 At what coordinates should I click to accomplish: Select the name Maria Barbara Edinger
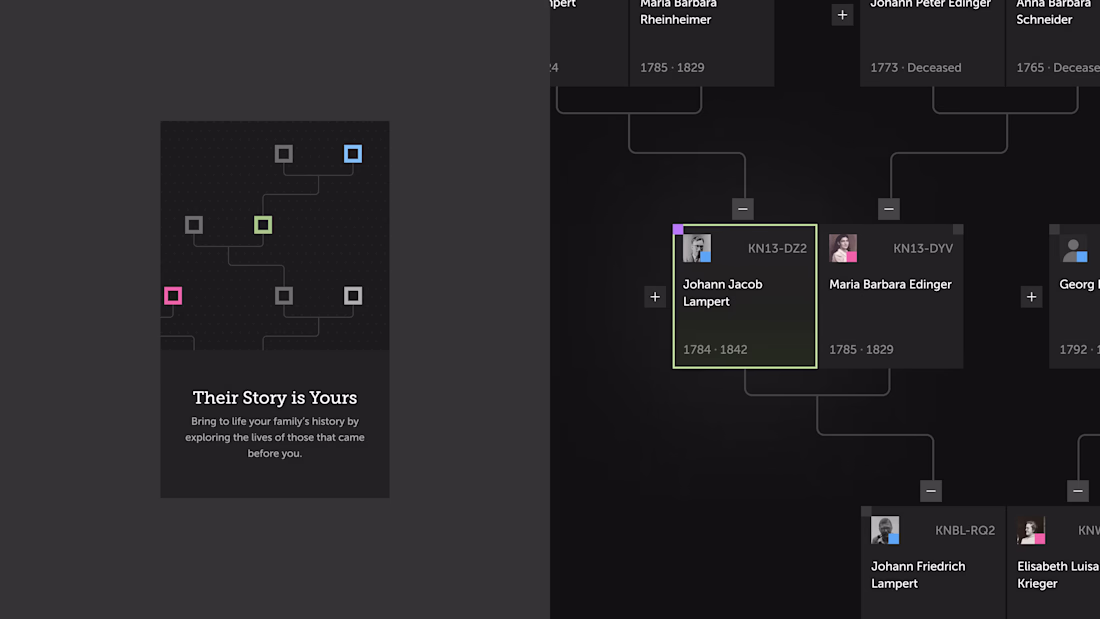point(890,284)
